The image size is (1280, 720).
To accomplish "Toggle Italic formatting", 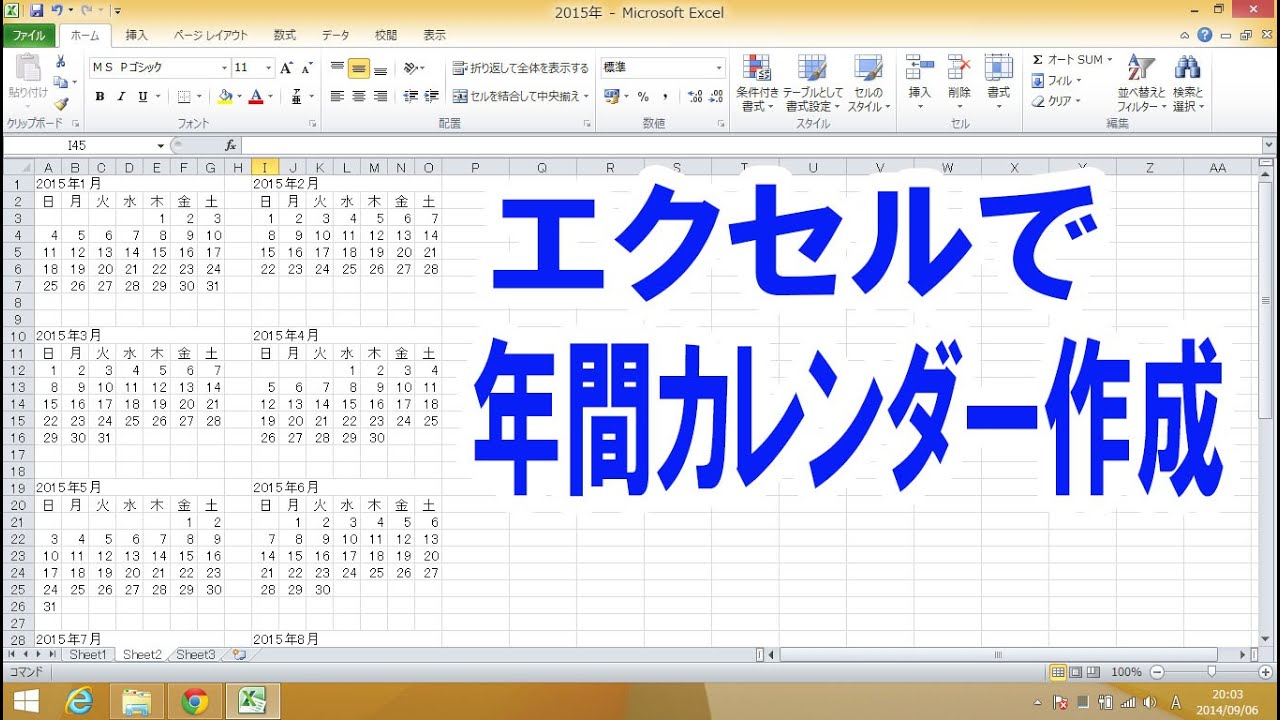I will click(x=121, y=97).
